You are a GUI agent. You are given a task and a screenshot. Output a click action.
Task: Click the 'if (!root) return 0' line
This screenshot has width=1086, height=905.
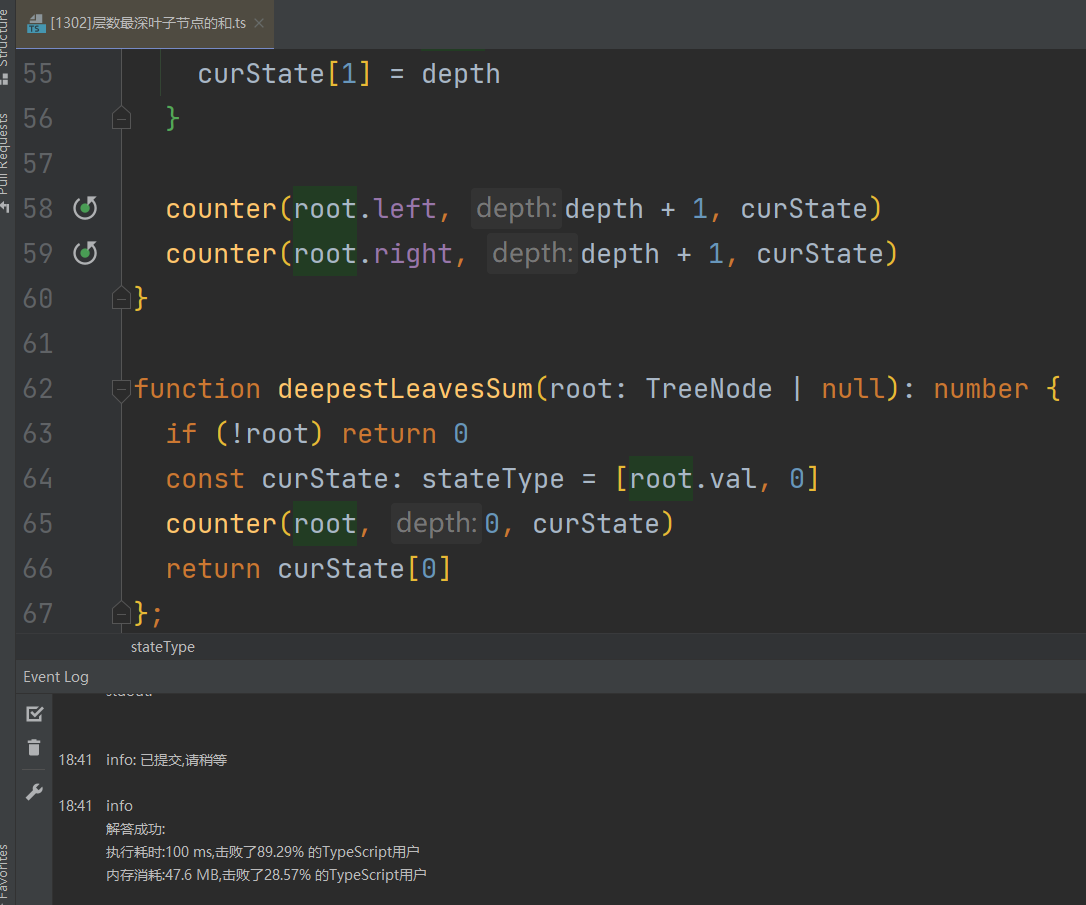[x=317, y=433]
